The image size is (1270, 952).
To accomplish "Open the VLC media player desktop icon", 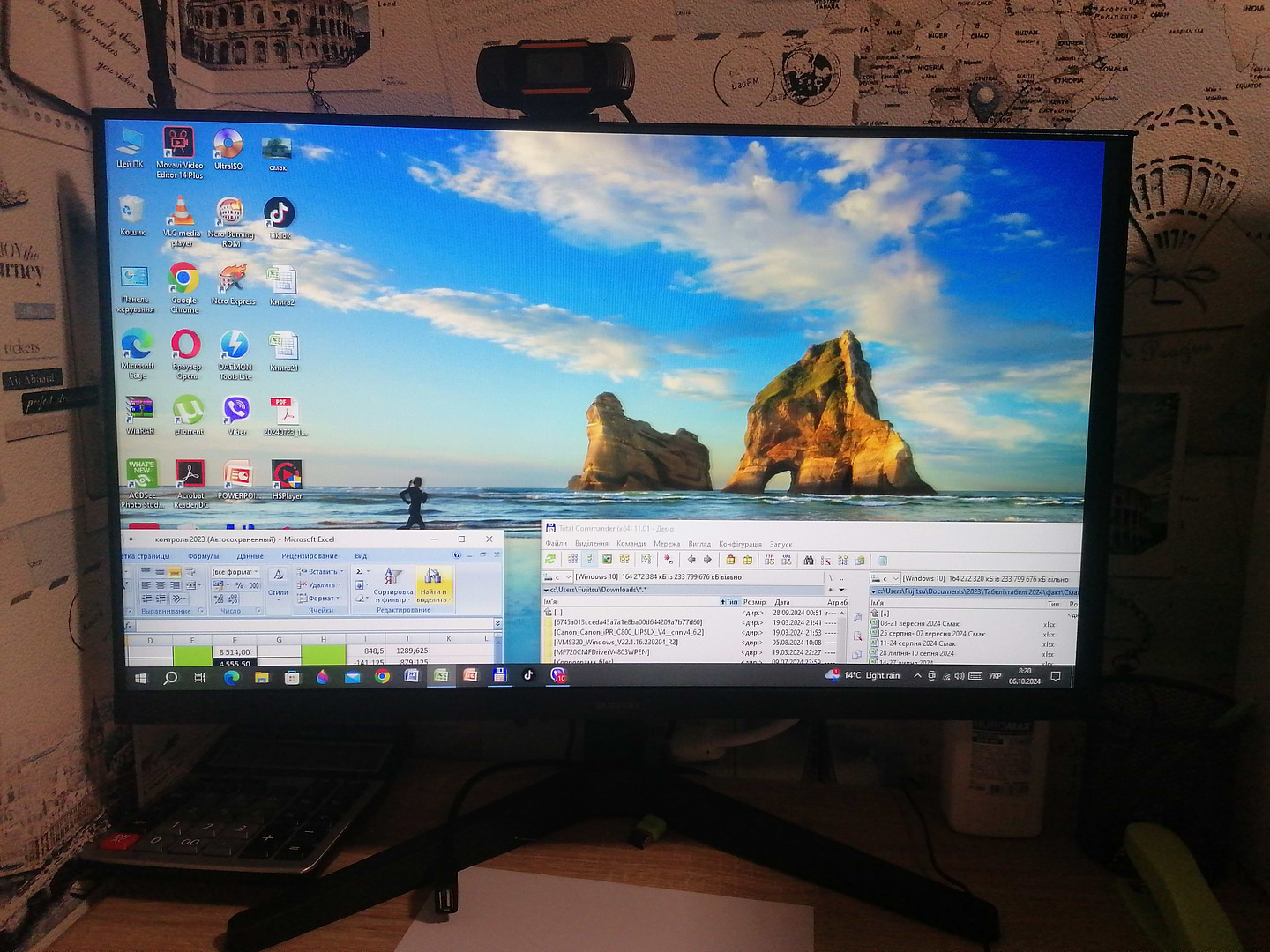I will [182, 212].
